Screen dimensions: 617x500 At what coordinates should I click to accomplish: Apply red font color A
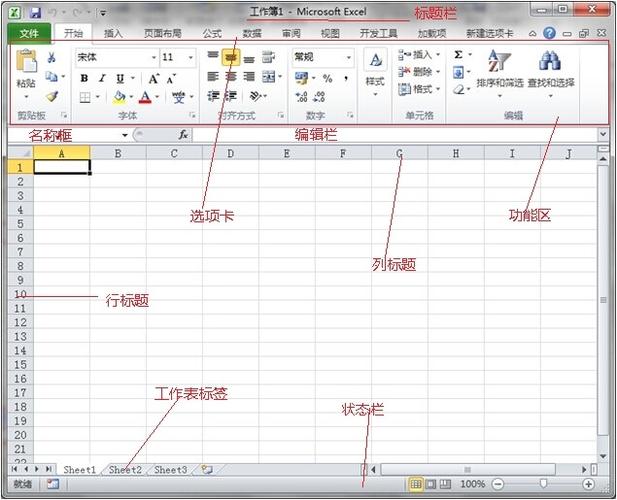[145, 97]
